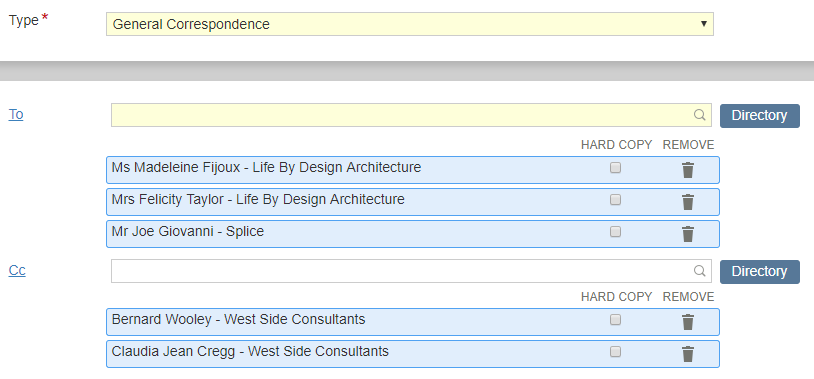Tick hard copy for Madeleine Fijoux
Screen dimensions: 814x379
coord(615,168)
